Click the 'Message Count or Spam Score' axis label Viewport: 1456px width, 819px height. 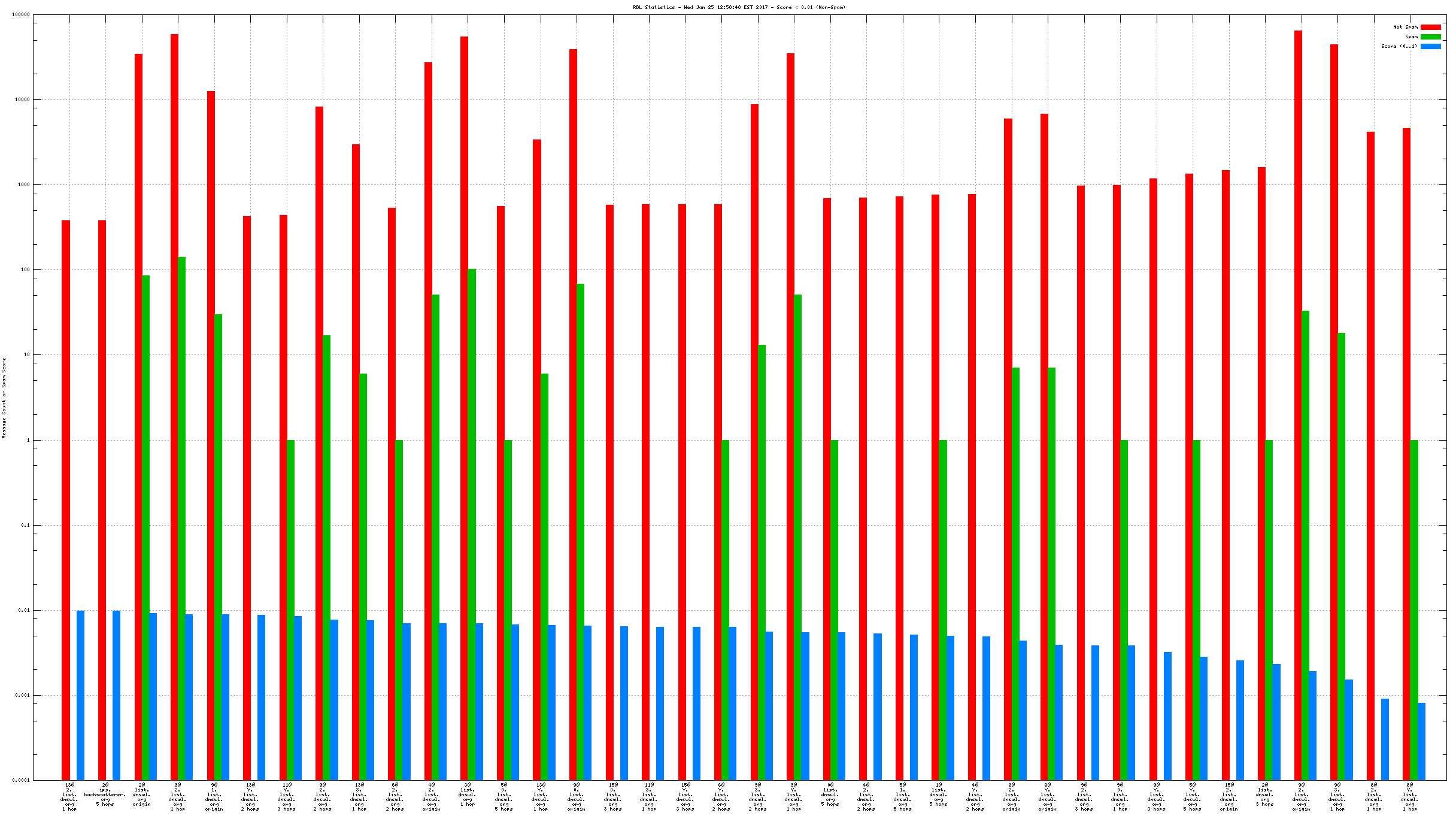click(4, 398)
